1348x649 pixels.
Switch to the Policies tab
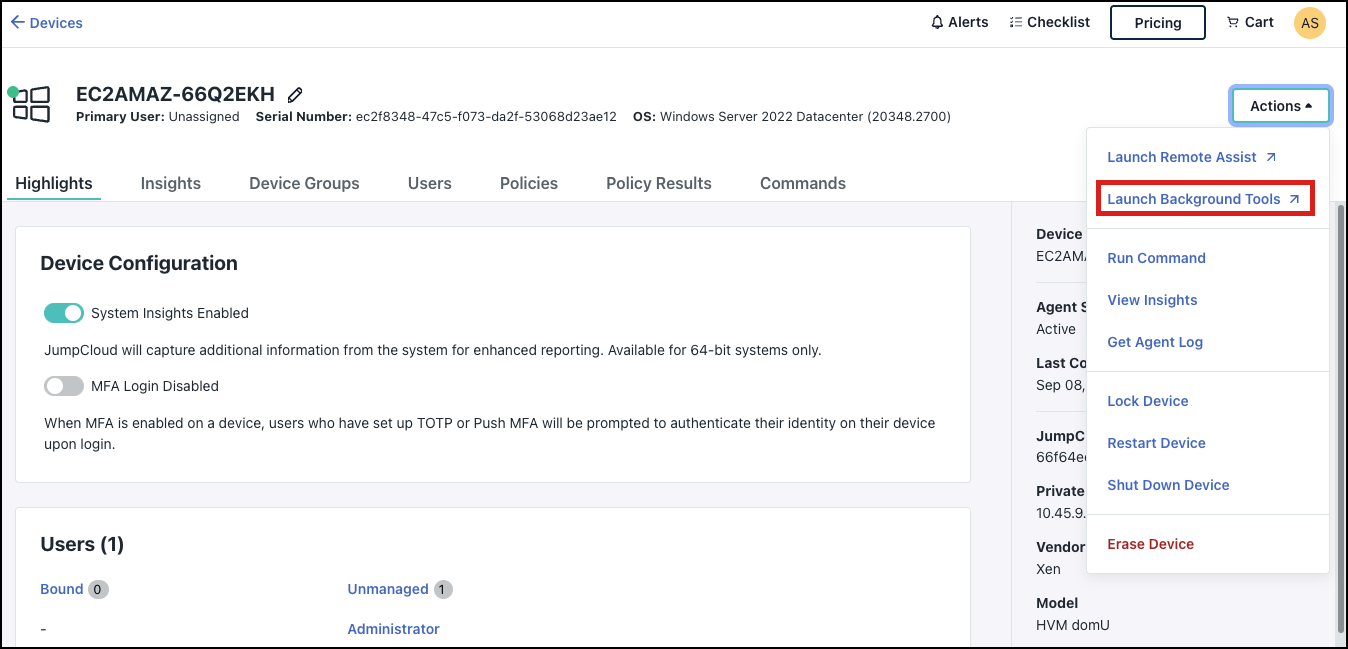point(528,183)
